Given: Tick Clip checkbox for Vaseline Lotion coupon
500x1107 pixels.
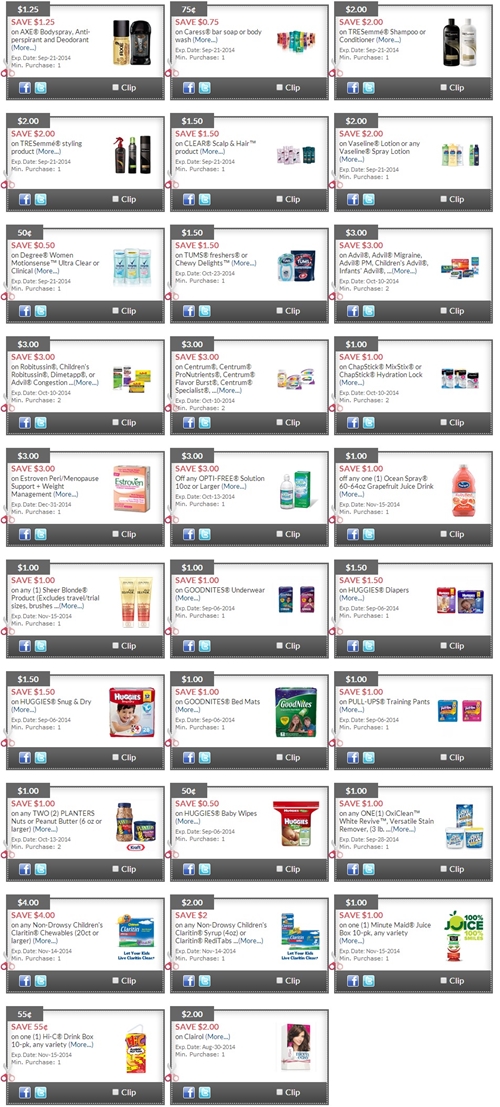Looking at the screenshot, I should [444, 199].
